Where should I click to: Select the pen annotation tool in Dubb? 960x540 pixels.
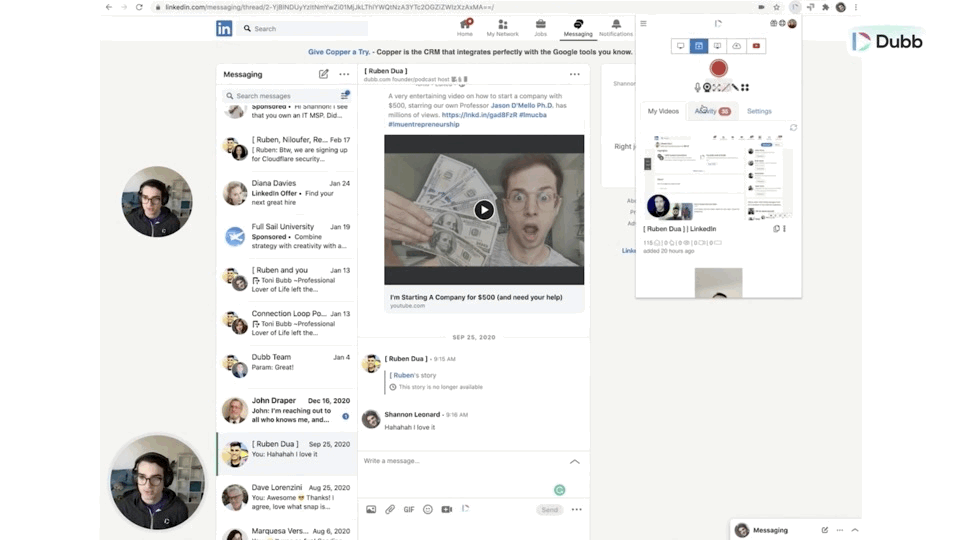pos(735,88)
